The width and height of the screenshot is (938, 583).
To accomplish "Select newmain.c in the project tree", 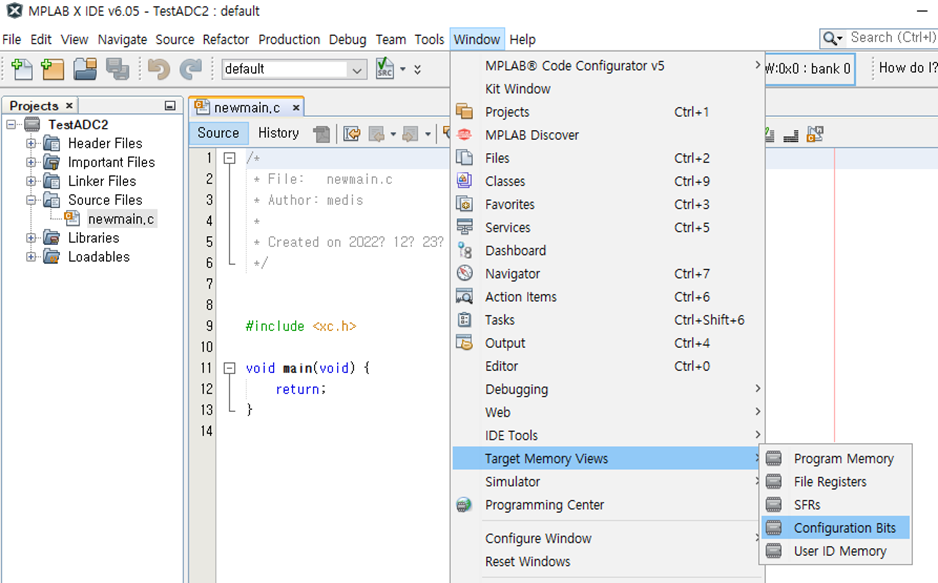I will click(x=121, y=219).
